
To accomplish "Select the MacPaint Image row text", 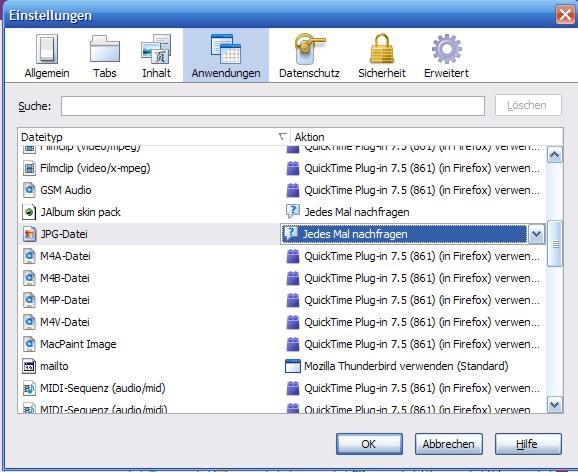I will pos(78,344).
